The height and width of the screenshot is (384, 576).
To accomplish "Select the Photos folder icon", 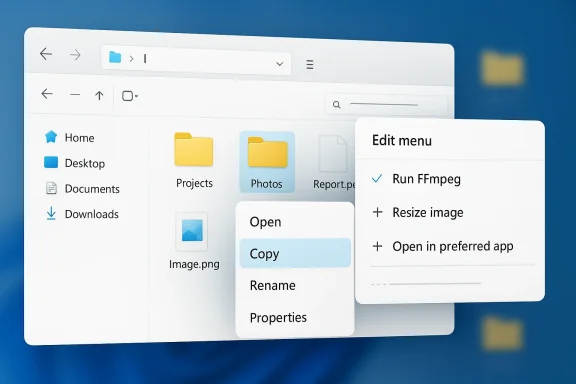I will (x=267, y=152).
